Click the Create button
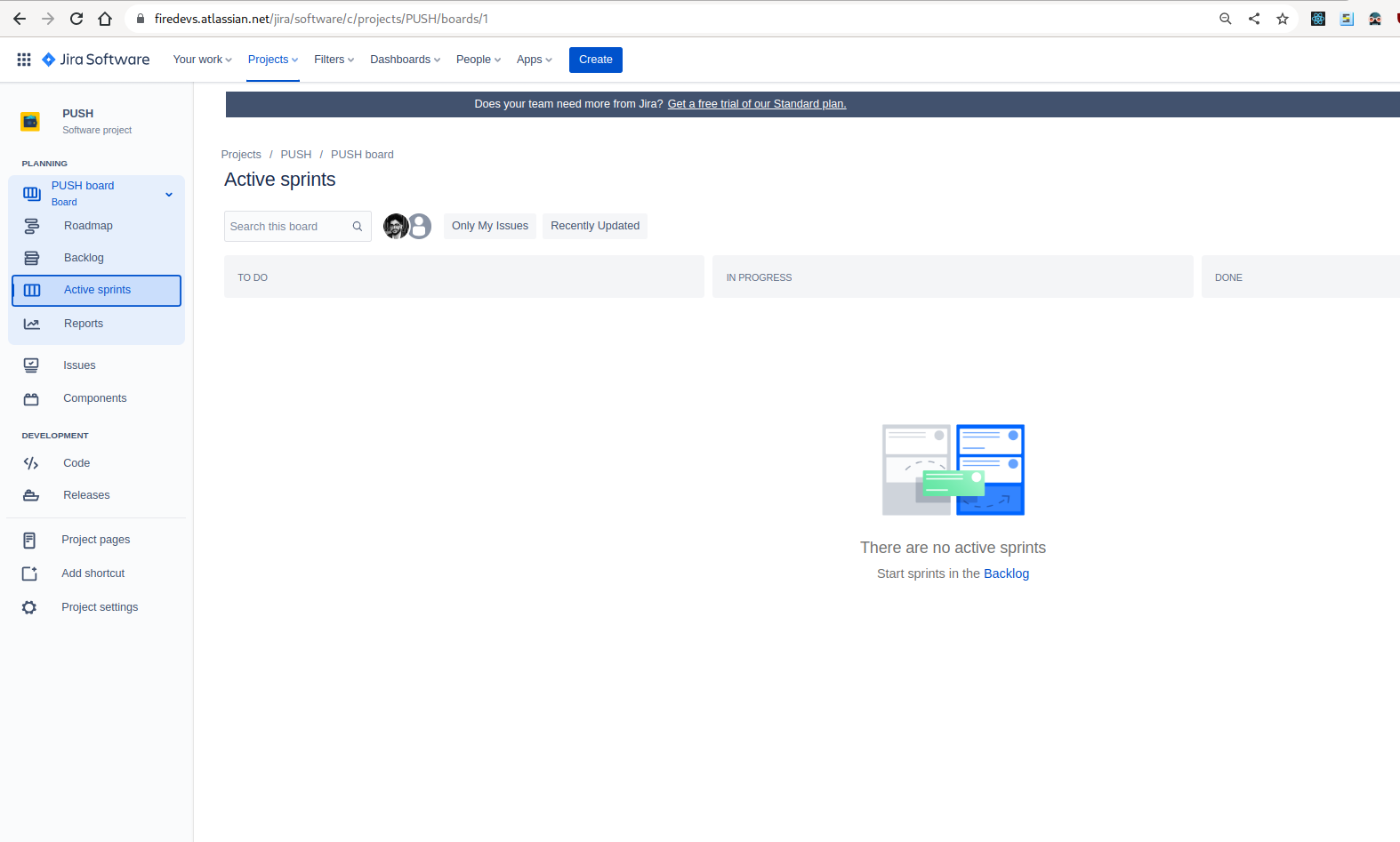Image resolution: width=1400 pixels, height=842 pixels. tap(596, 60)
